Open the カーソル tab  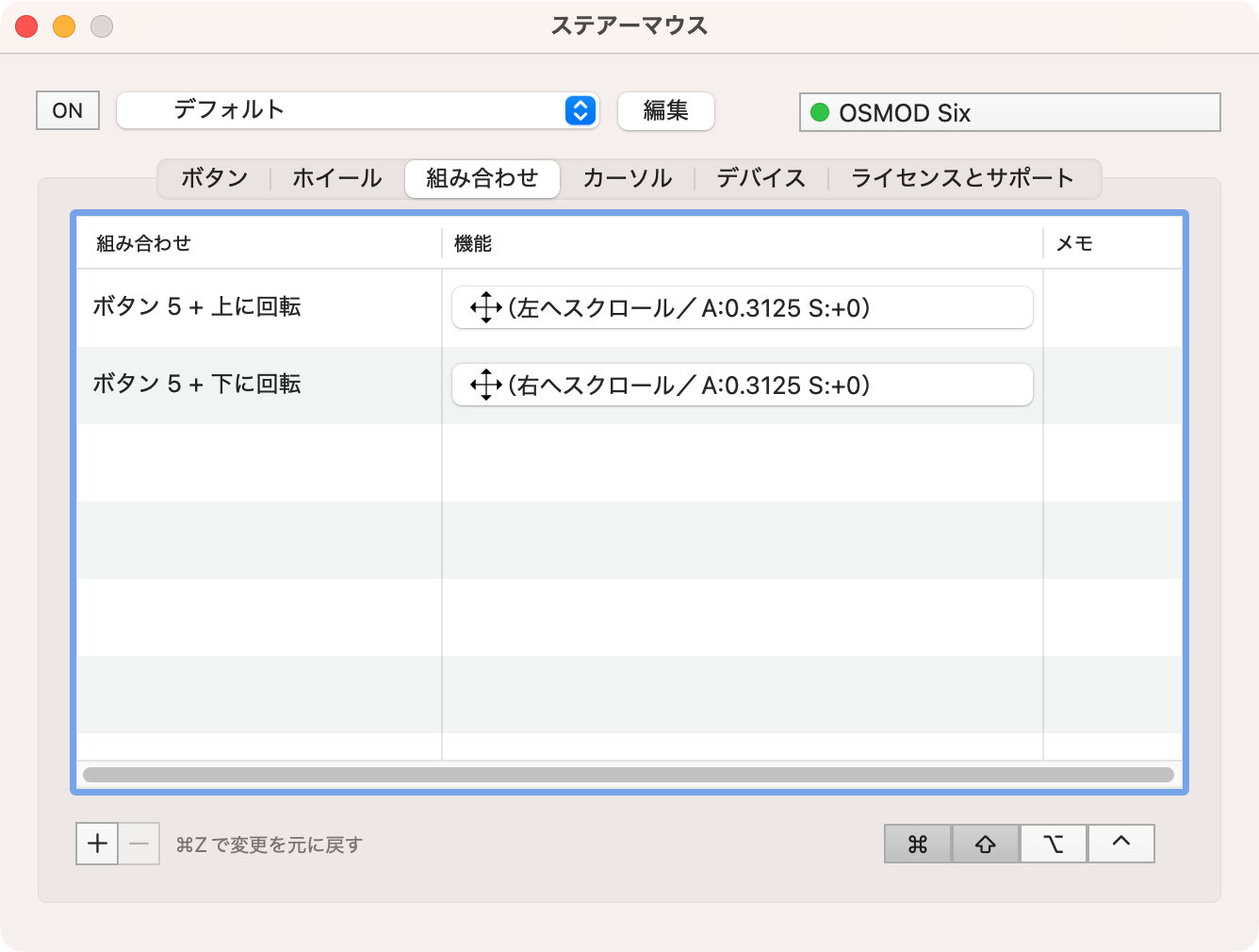click(628, 178)
